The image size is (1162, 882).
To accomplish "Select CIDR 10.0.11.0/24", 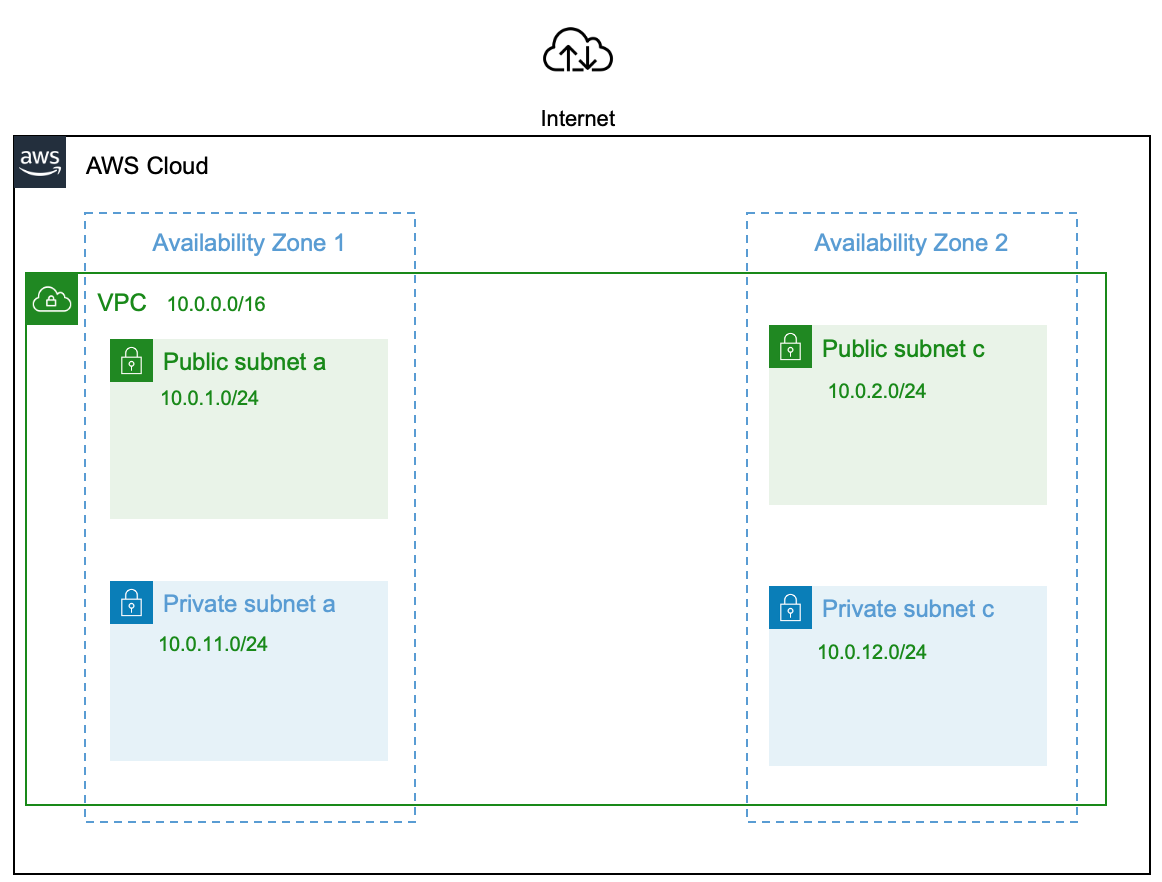I will click(x=213, y=644).
